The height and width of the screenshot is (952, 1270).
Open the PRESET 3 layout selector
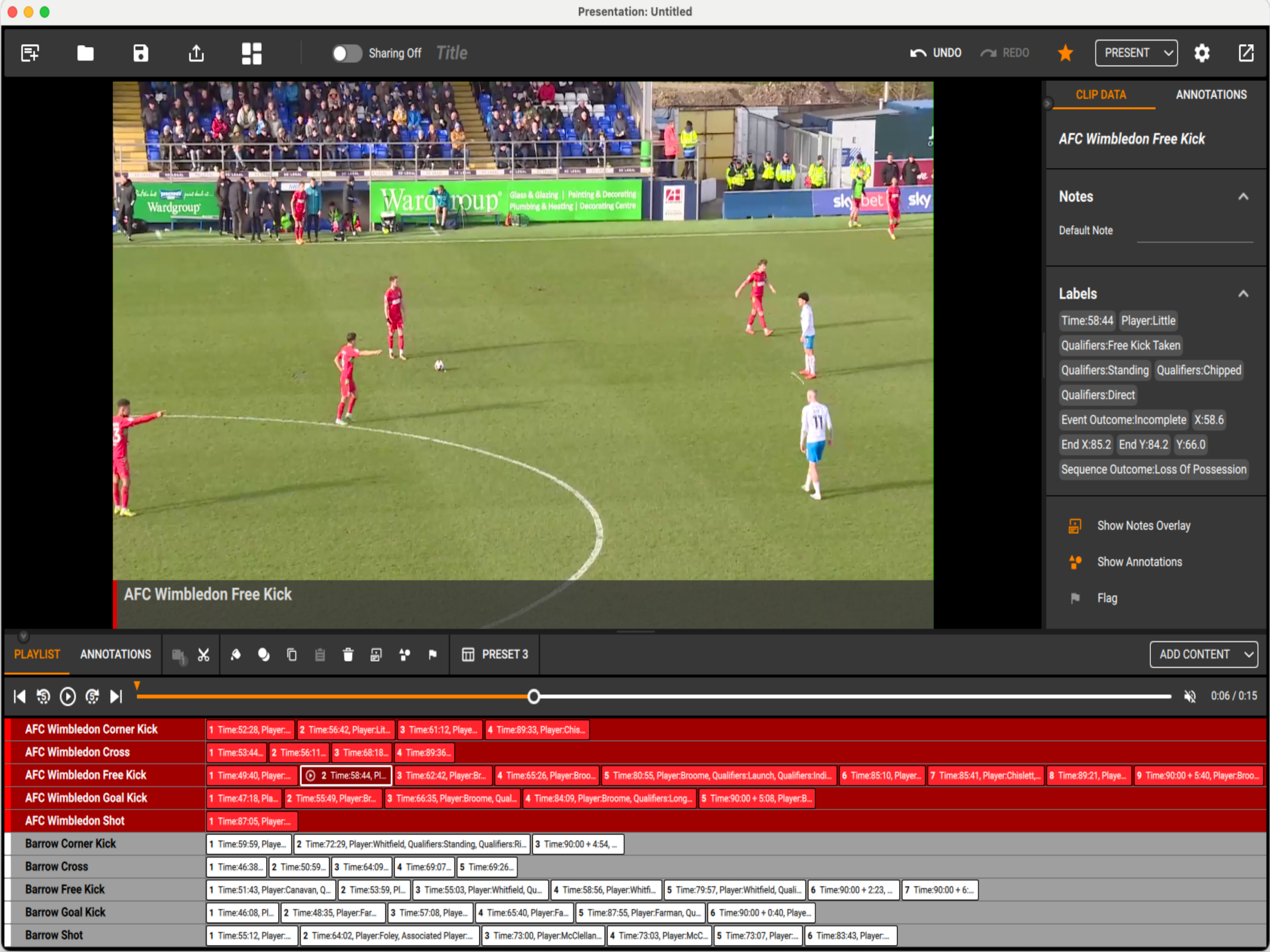coord(495,654)
